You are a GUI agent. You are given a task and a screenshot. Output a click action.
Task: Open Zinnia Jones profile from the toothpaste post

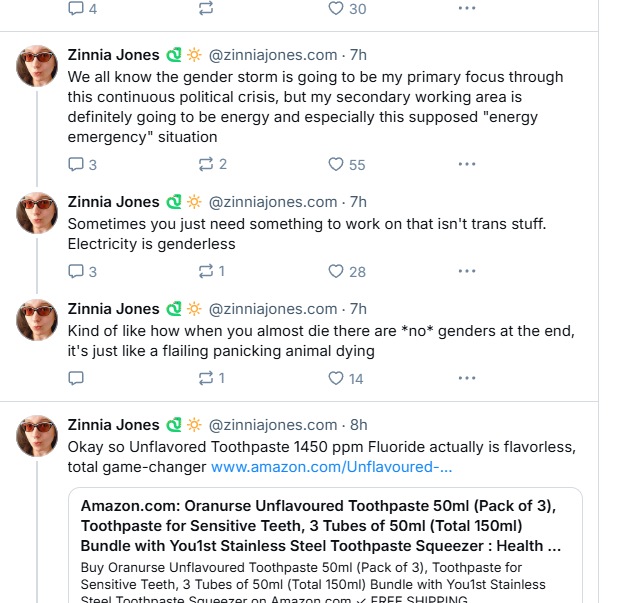(x=113, y=425)
